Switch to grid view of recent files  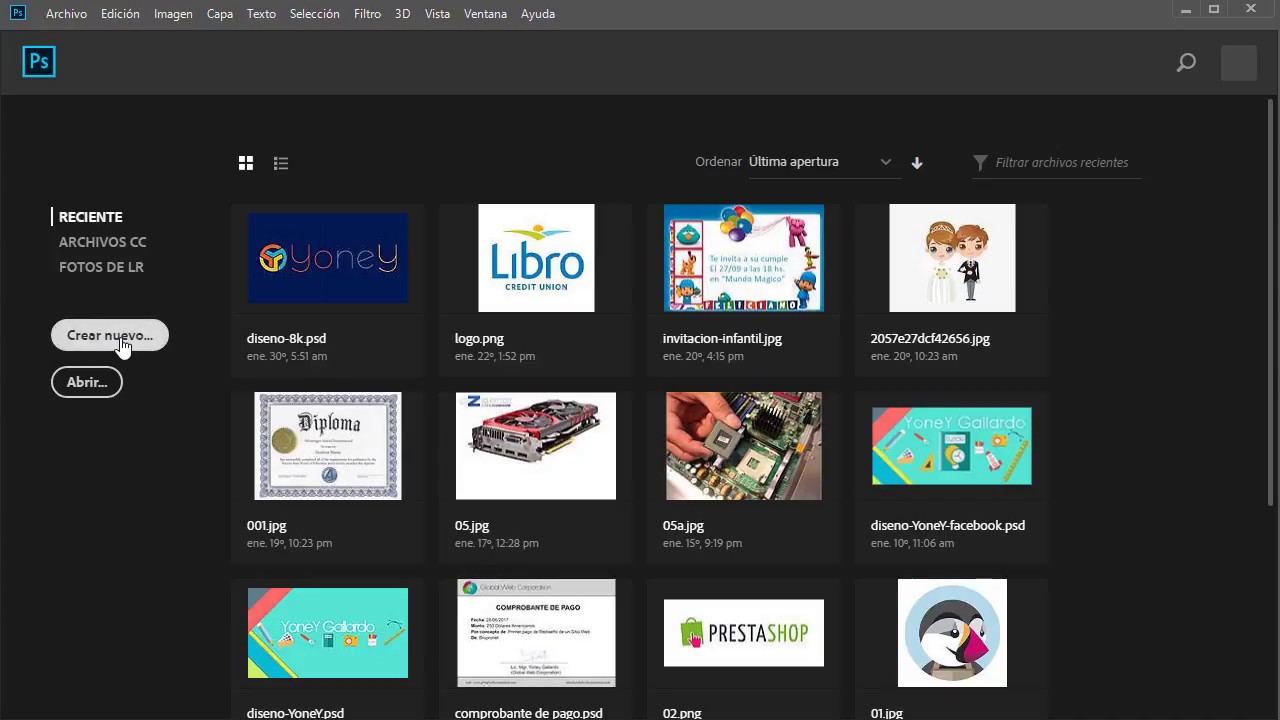pos(246,163)
